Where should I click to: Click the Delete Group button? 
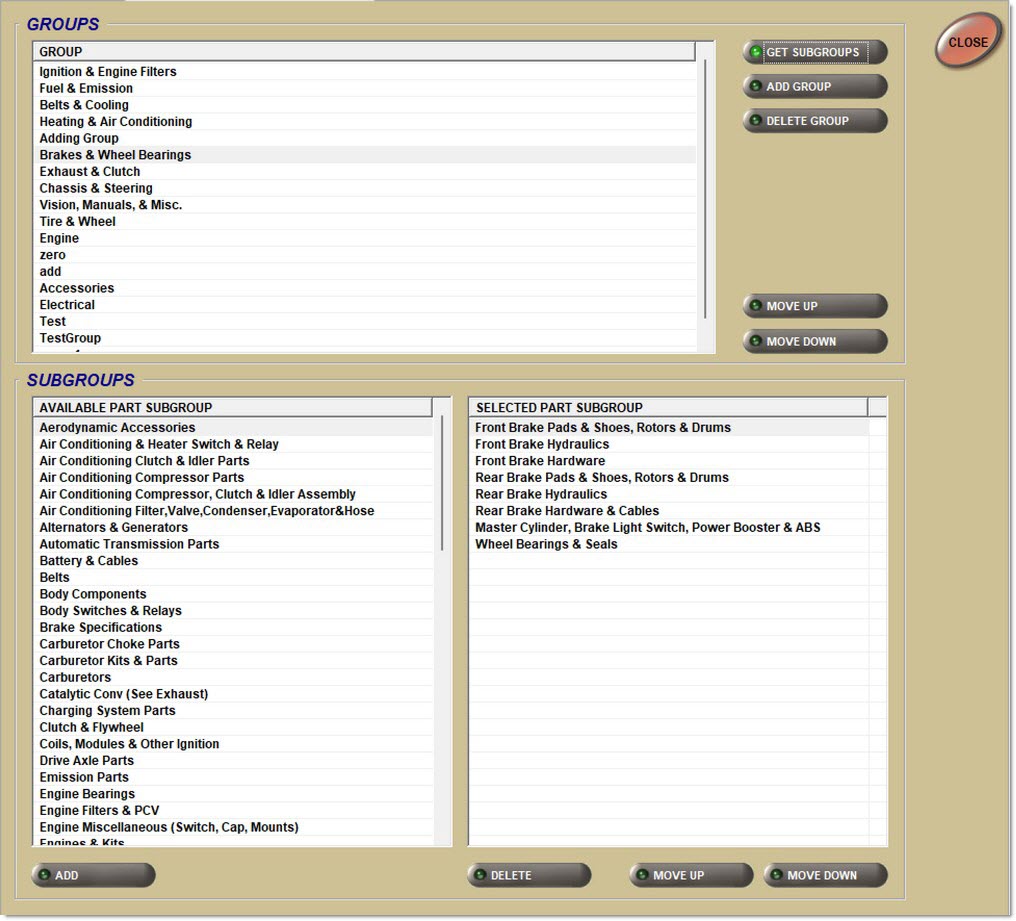pyautogui.click(x=815, y=121)
